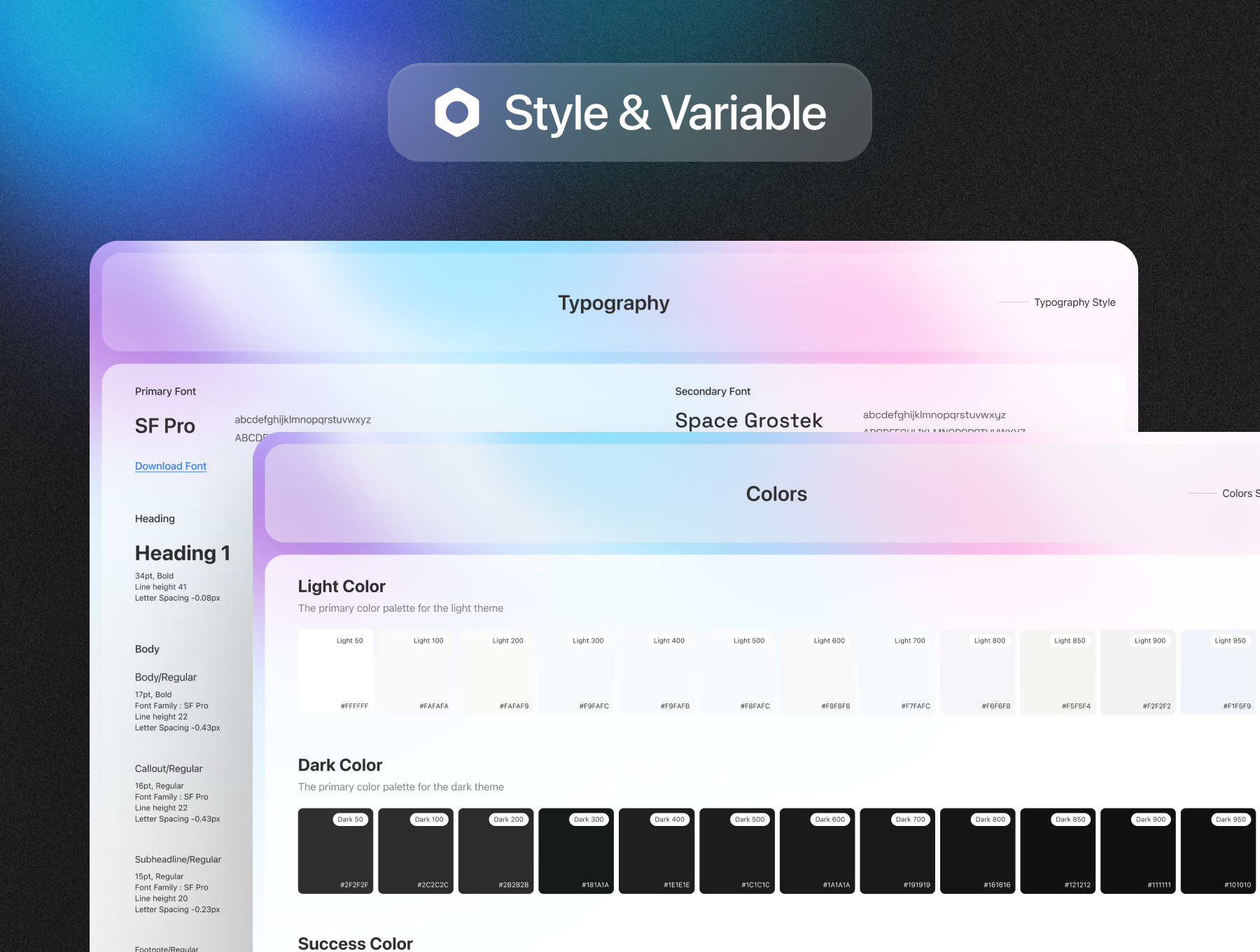Select the Light 100 #FAFAFA swatch
The image size is (1260, 952).
[416, 672]
